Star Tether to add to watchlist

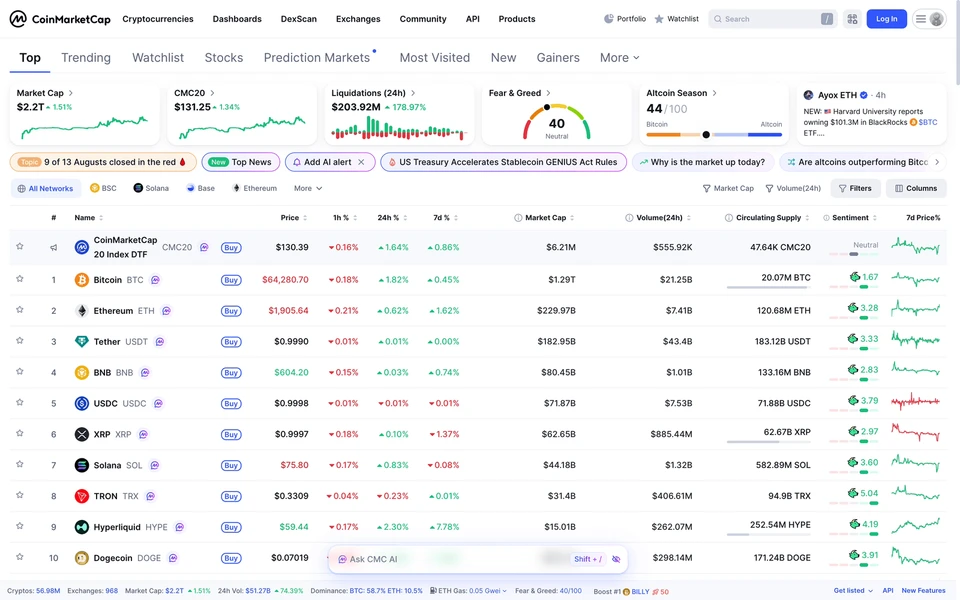pyautogui.click(x=20, y=340)
